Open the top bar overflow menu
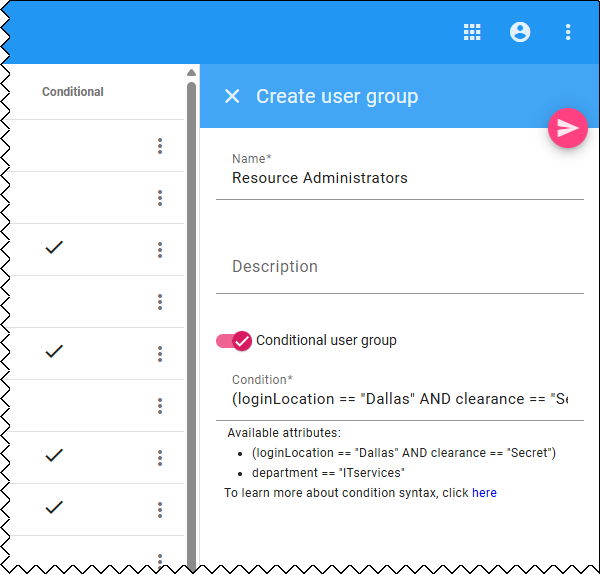 568,32
